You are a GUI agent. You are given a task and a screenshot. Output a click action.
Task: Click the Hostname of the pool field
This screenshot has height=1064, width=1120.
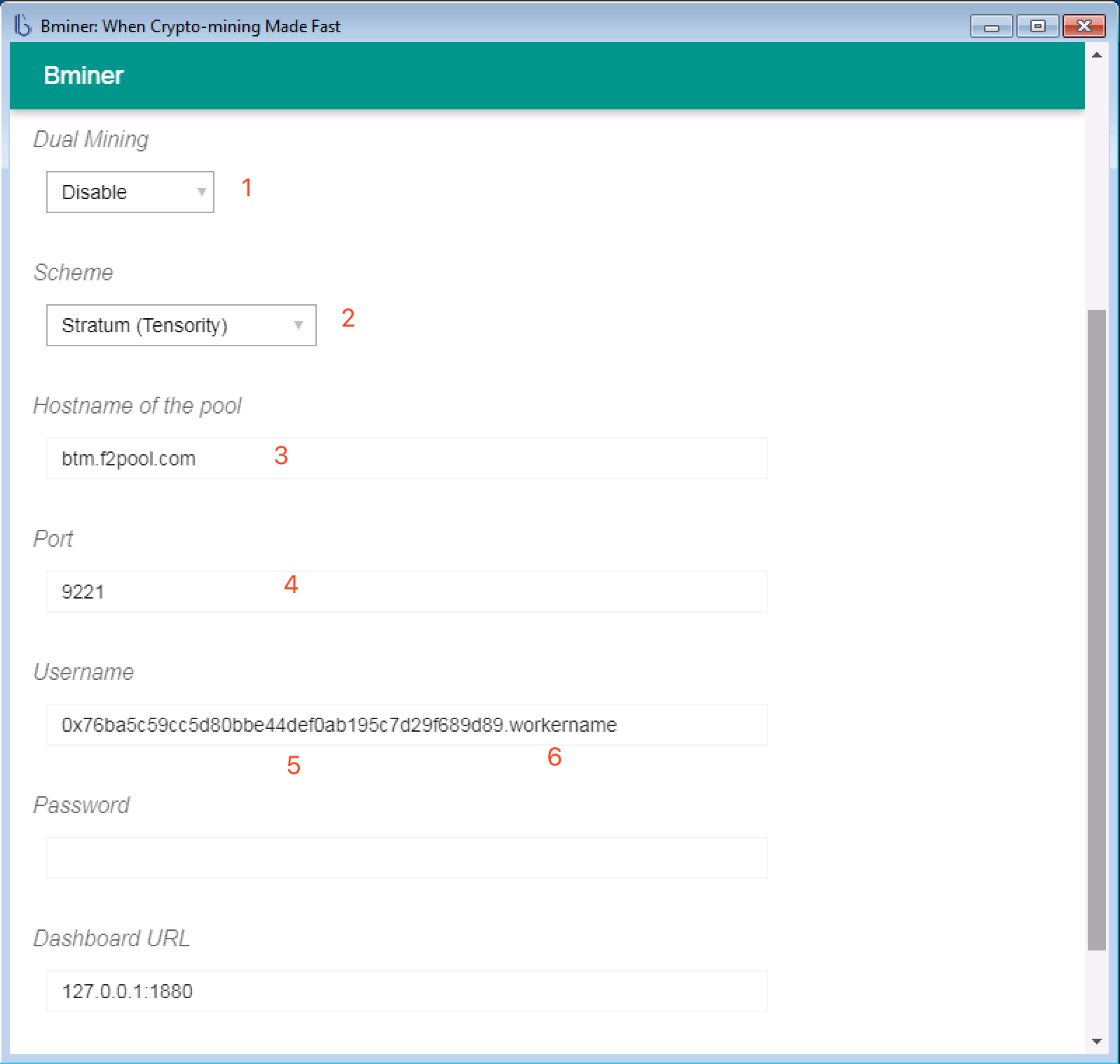pos(407,458)
